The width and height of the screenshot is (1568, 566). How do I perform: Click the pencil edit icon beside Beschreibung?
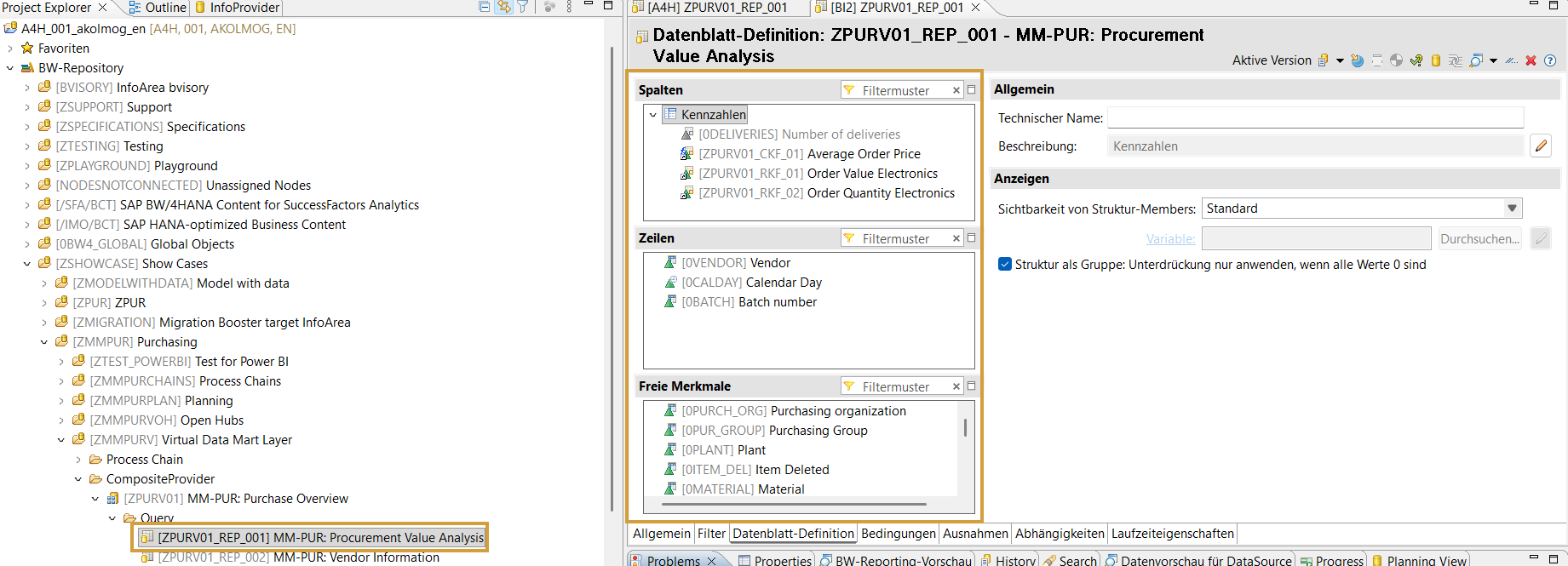(x=1541, y=146)
